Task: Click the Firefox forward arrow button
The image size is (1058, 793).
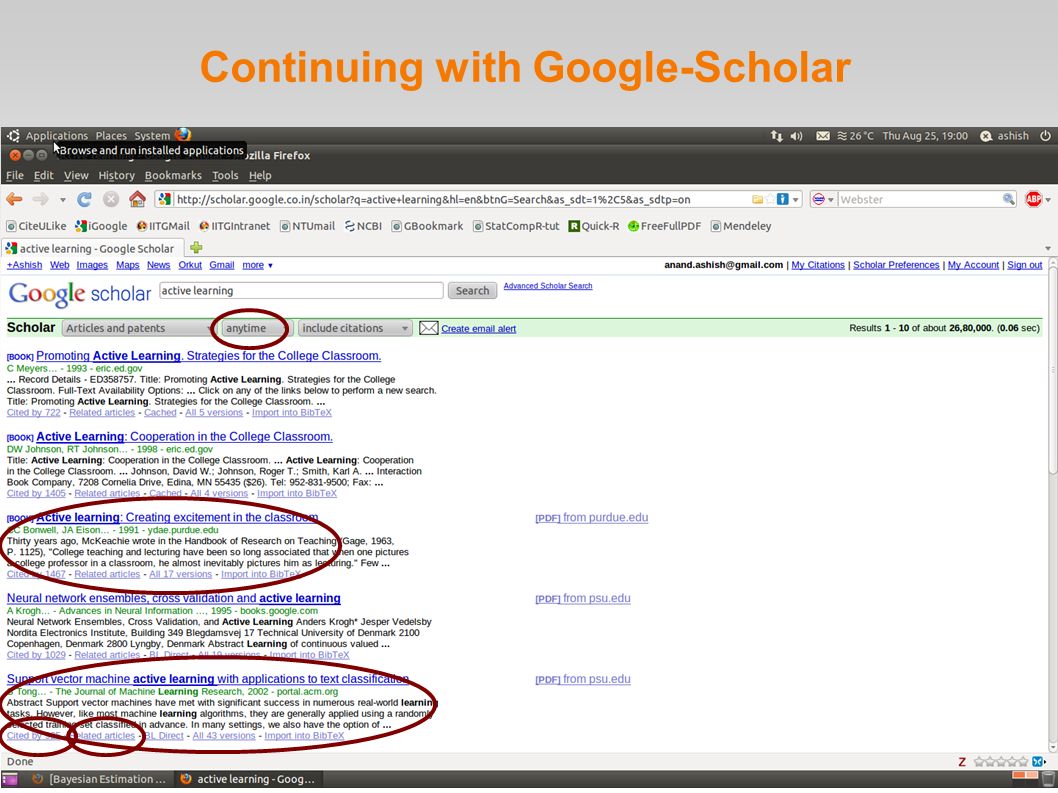Action: click(x=40, y=199)
